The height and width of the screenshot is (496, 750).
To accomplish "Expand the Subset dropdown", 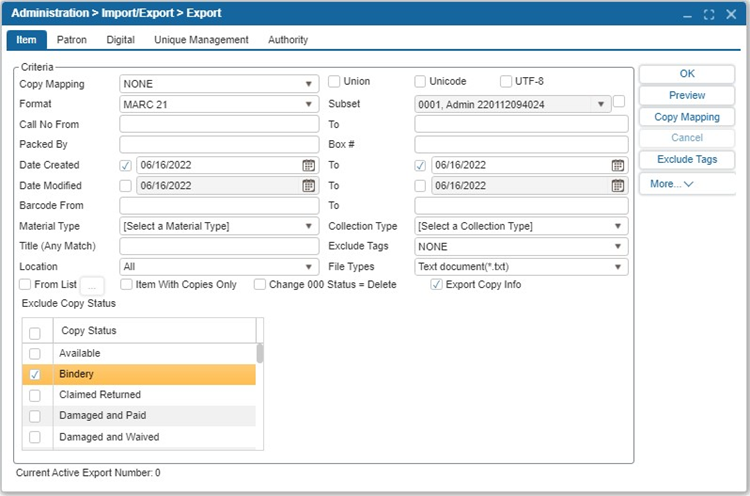I will [x=512, y=104].
